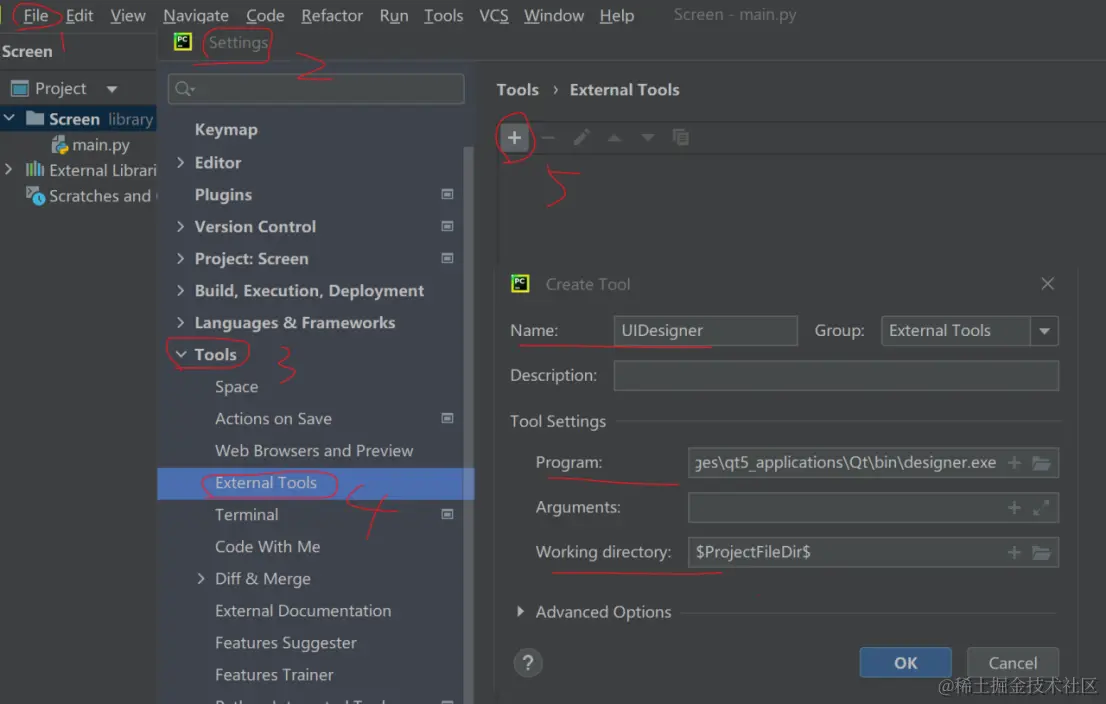Click the OK button

point(906,662)
